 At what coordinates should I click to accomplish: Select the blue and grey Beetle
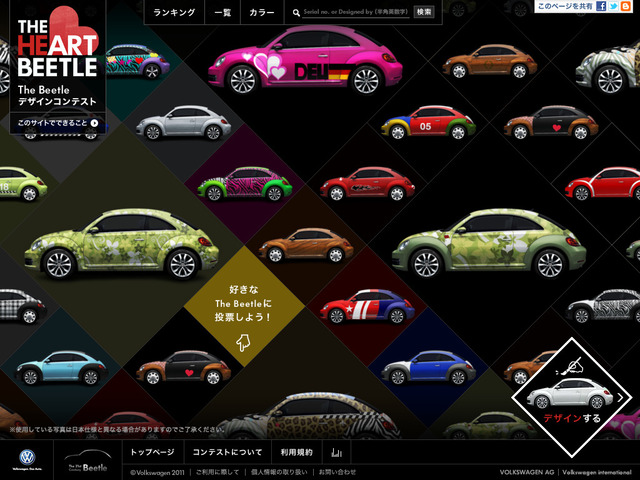click(428, 368)
